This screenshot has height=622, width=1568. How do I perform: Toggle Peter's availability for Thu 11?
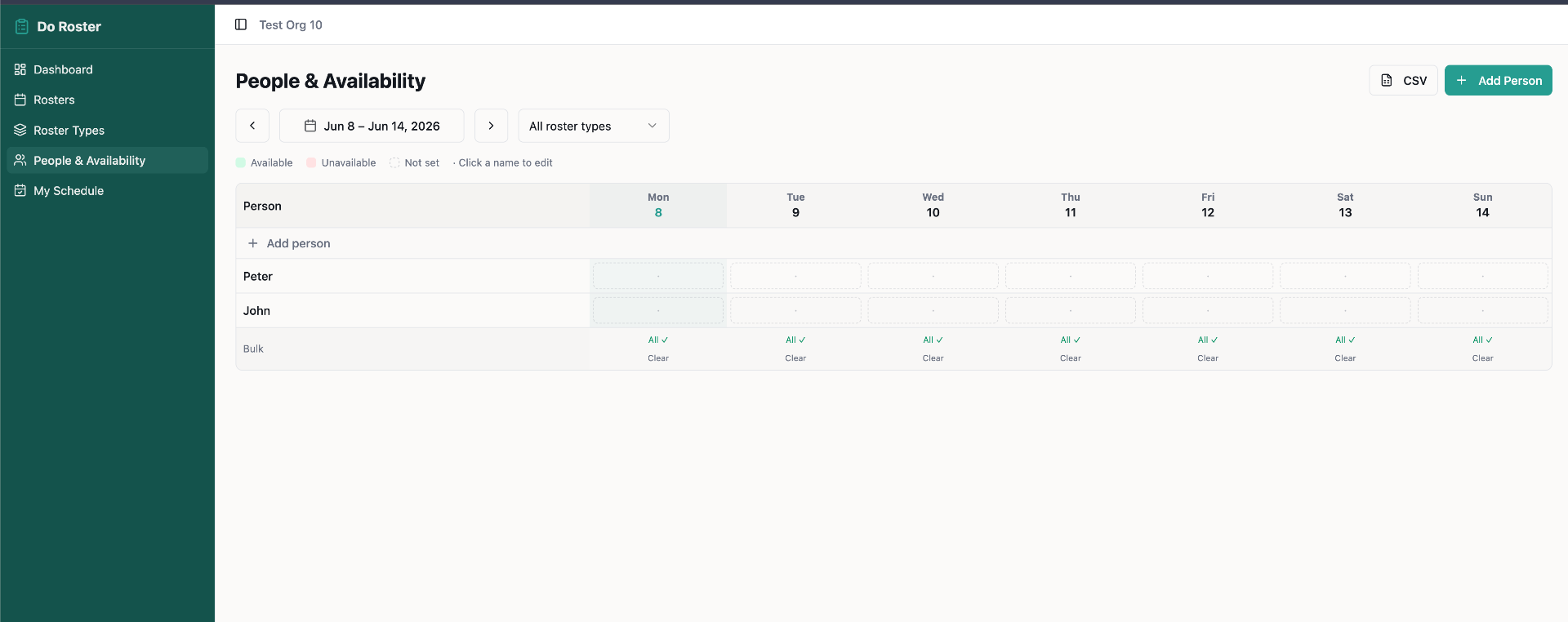(1071, 276)
